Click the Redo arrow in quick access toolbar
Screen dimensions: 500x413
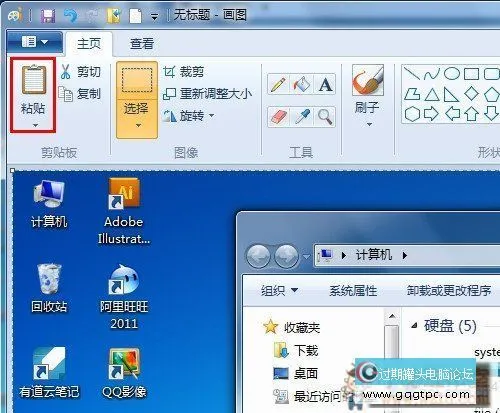[x=91, y=15]
